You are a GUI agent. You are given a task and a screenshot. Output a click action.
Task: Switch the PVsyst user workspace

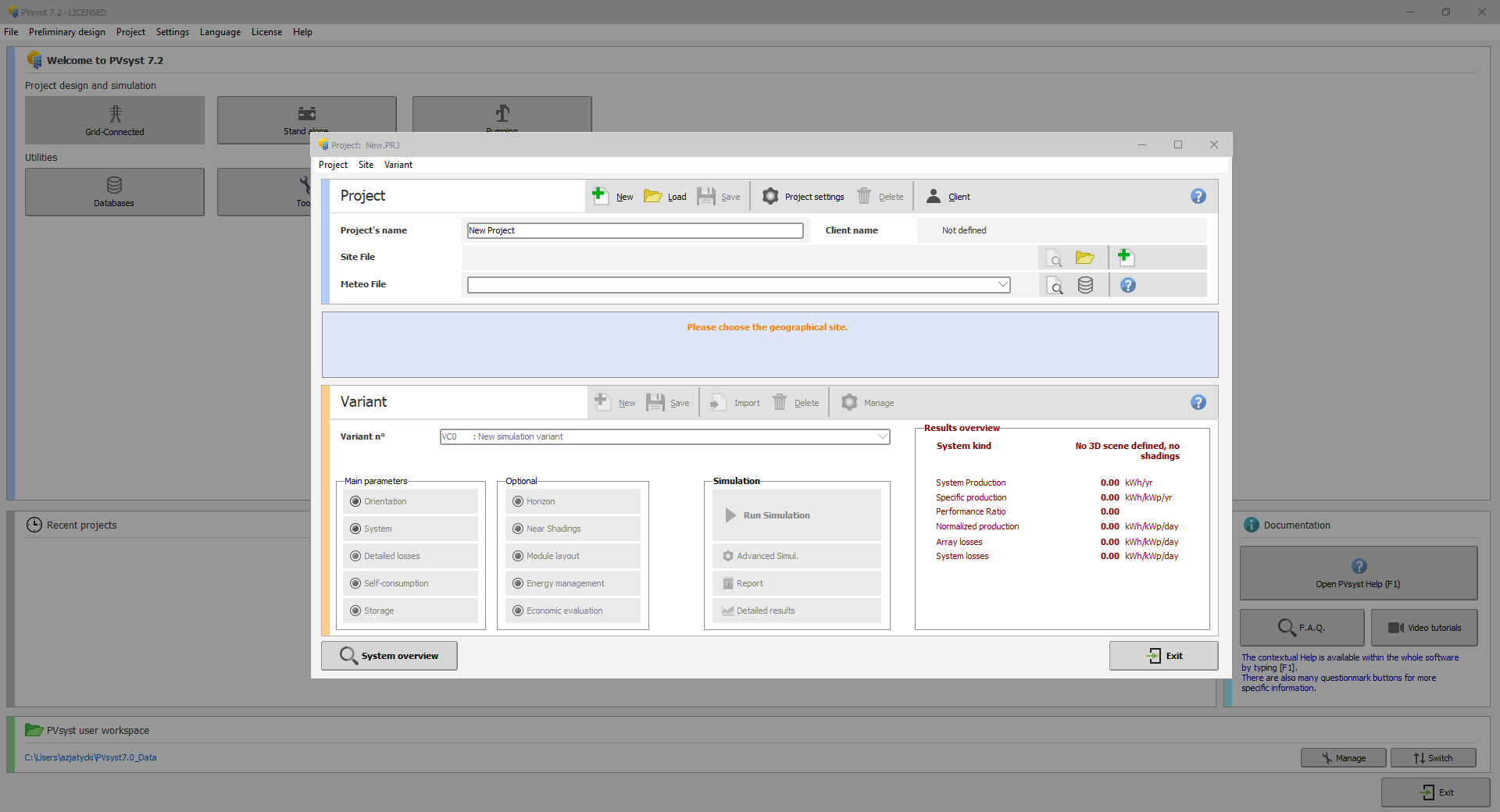click(x=1434, y=758)
